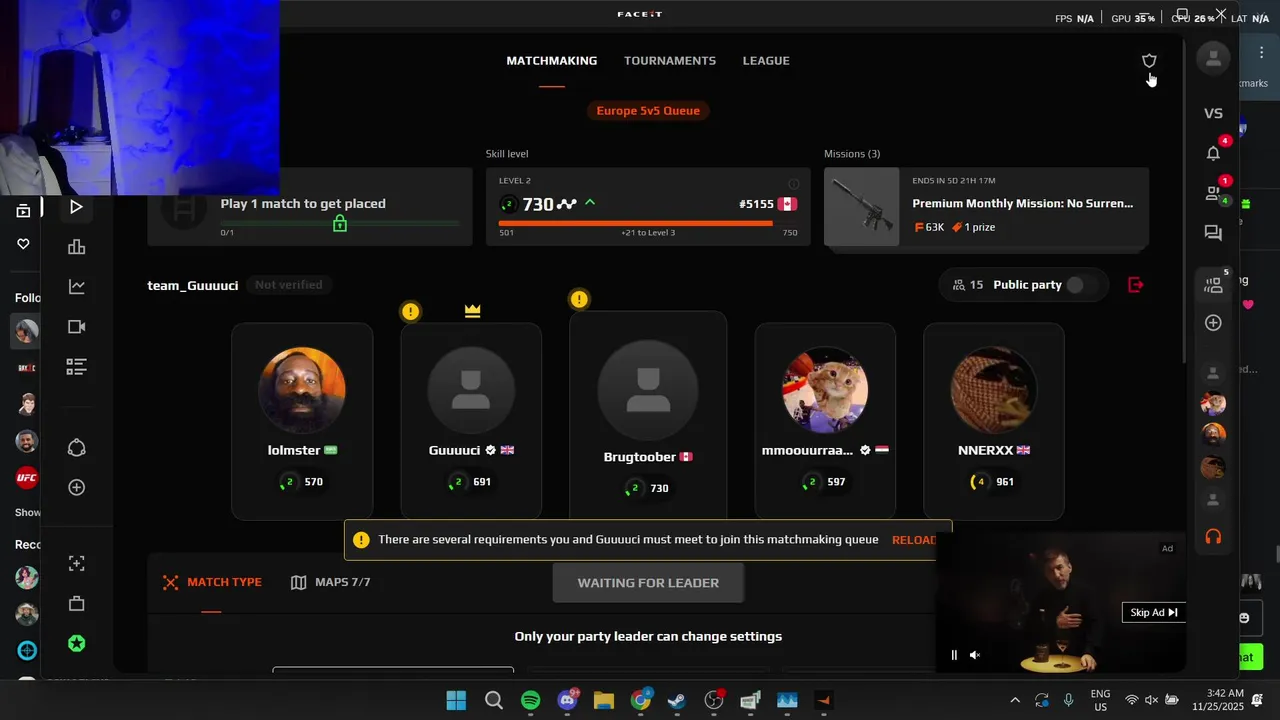
Task: Click the warning badge above Guuuuci
Action: (x=410, y=312)
